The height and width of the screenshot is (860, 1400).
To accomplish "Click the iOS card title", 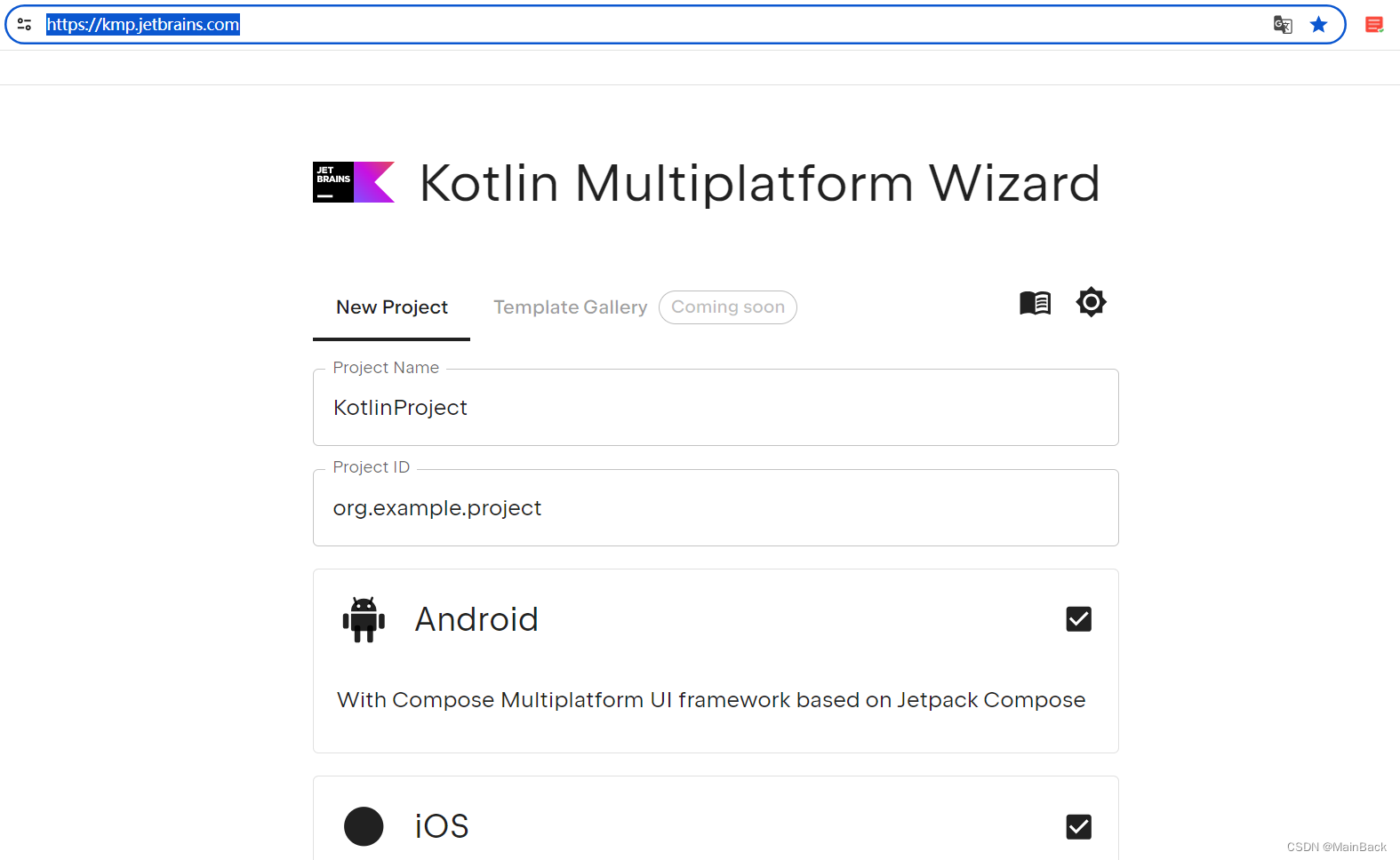I will tap(442, 826).
